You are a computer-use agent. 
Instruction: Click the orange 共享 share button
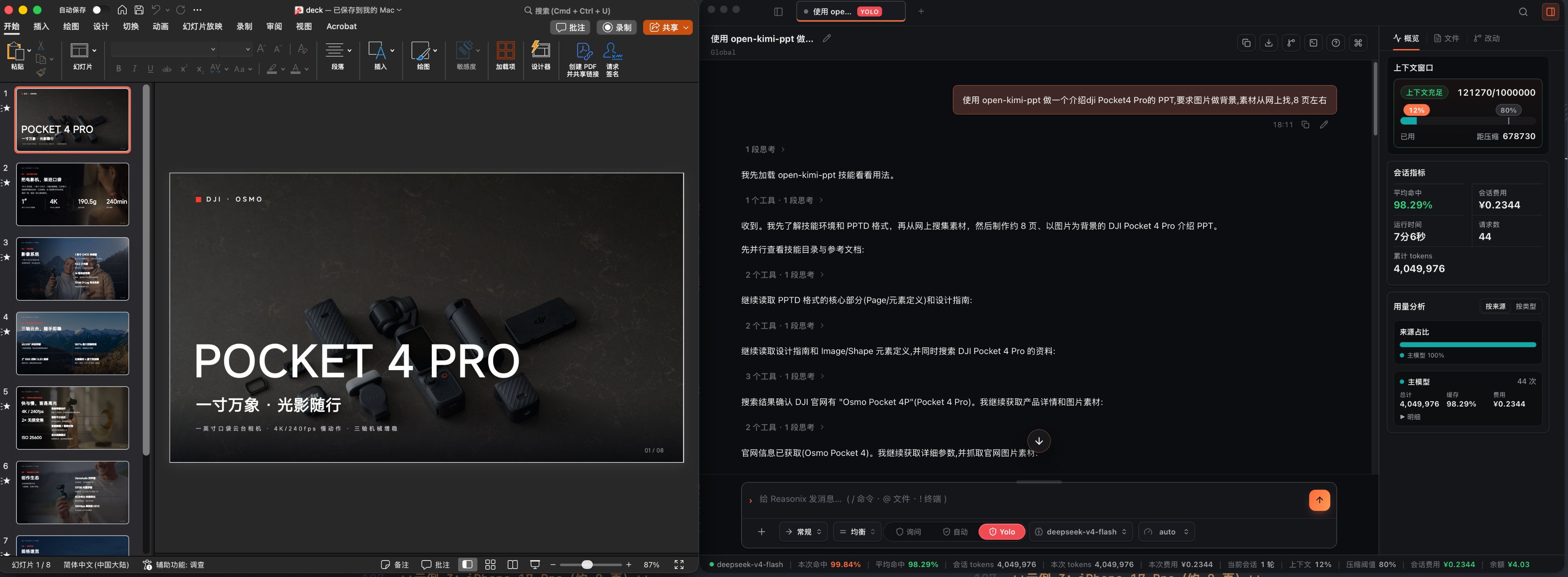pos(668,28)
